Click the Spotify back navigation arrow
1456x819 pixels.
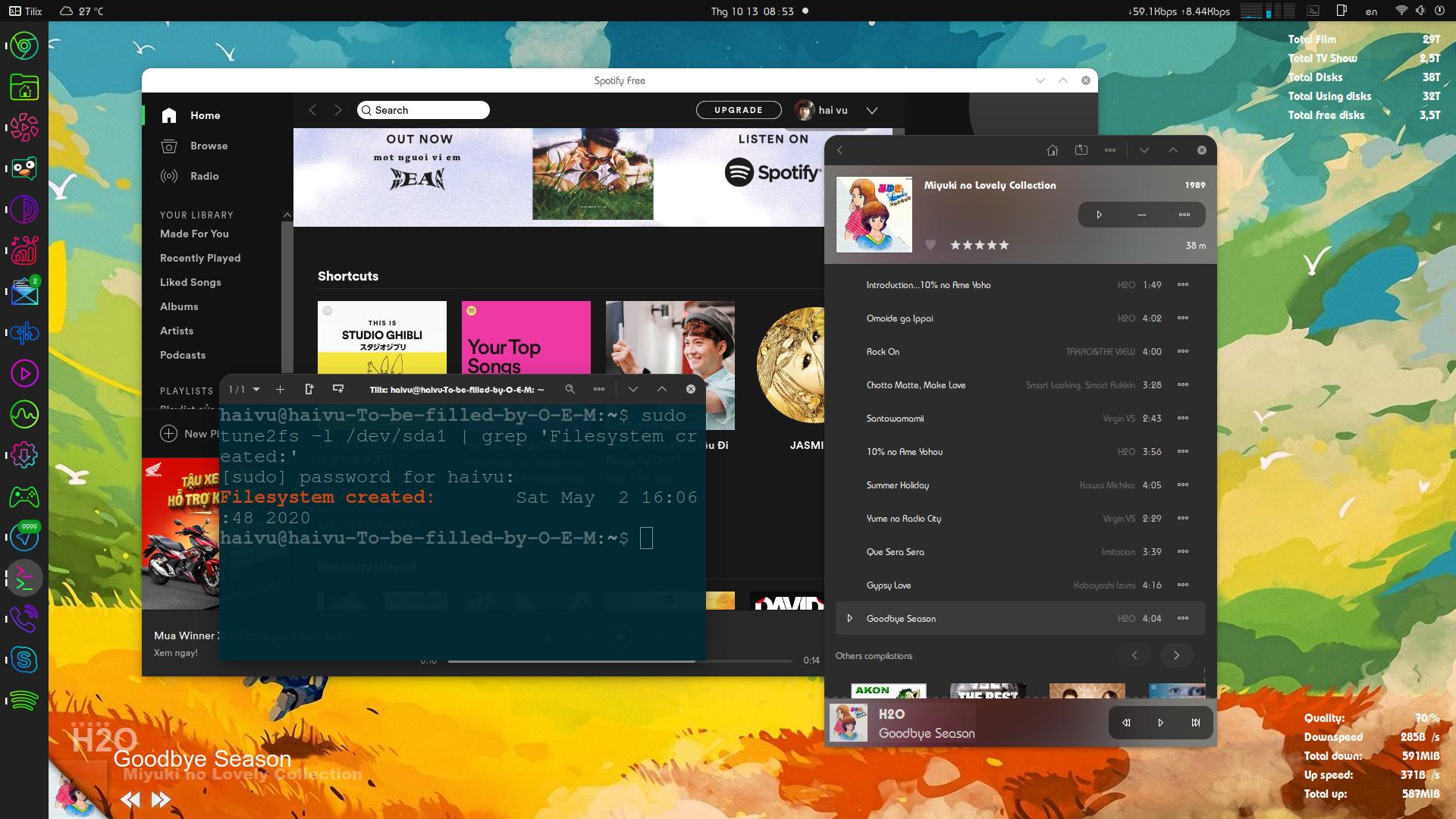(312, 110)
